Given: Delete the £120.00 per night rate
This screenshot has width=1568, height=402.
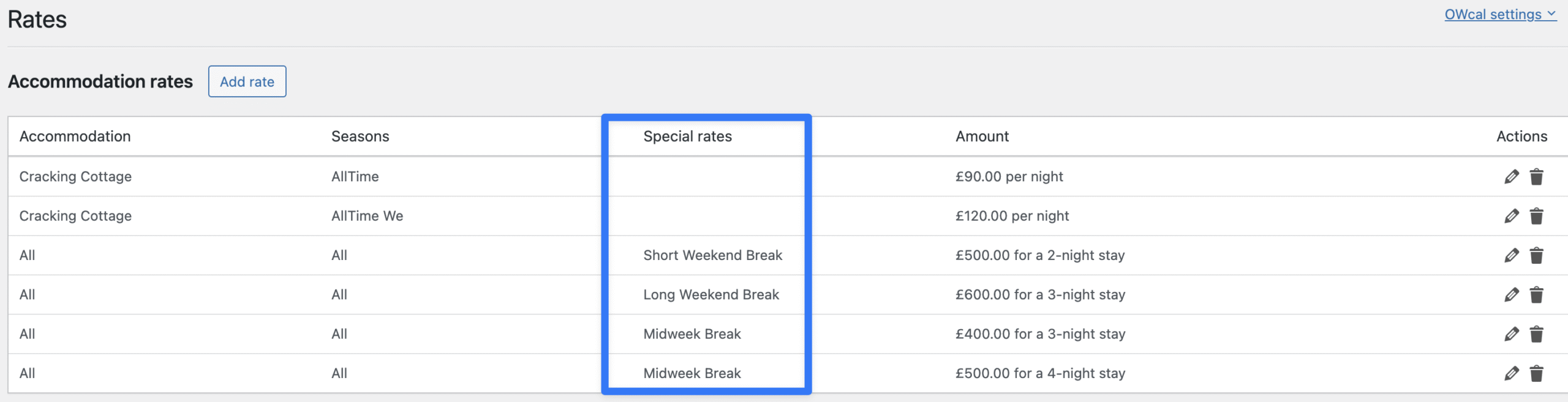Looking at the screenshot, I should click(1536, 216).
